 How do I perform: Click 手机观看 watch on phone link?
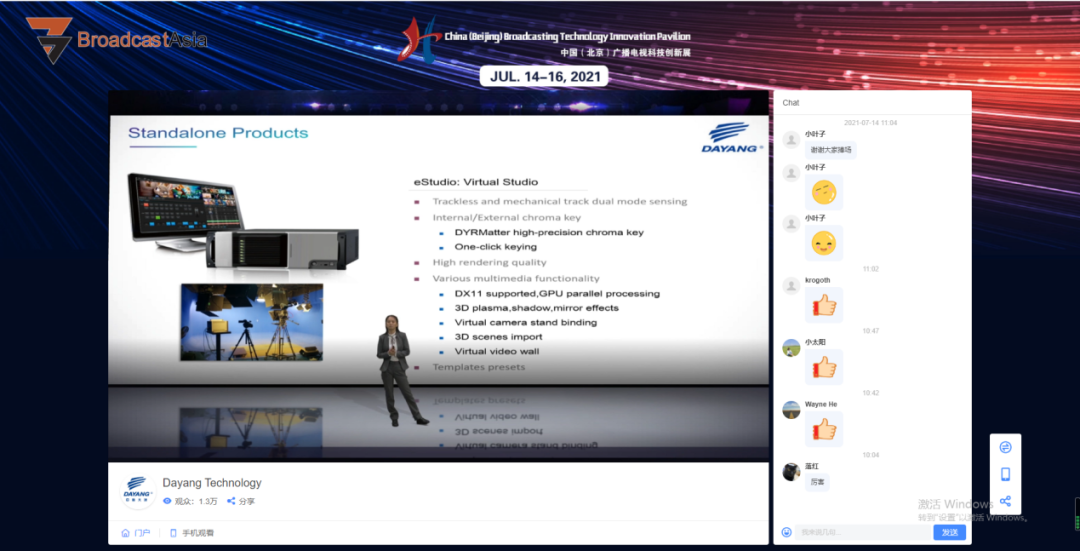pos(191,532)
